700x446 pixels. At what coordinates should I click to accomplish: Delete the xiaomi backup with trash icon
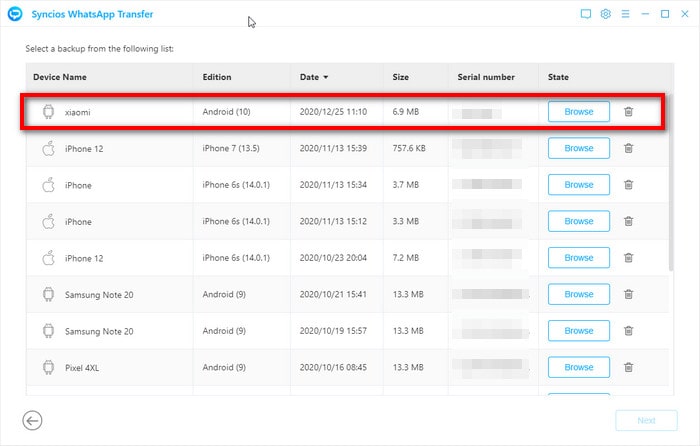tap(629, 112)
